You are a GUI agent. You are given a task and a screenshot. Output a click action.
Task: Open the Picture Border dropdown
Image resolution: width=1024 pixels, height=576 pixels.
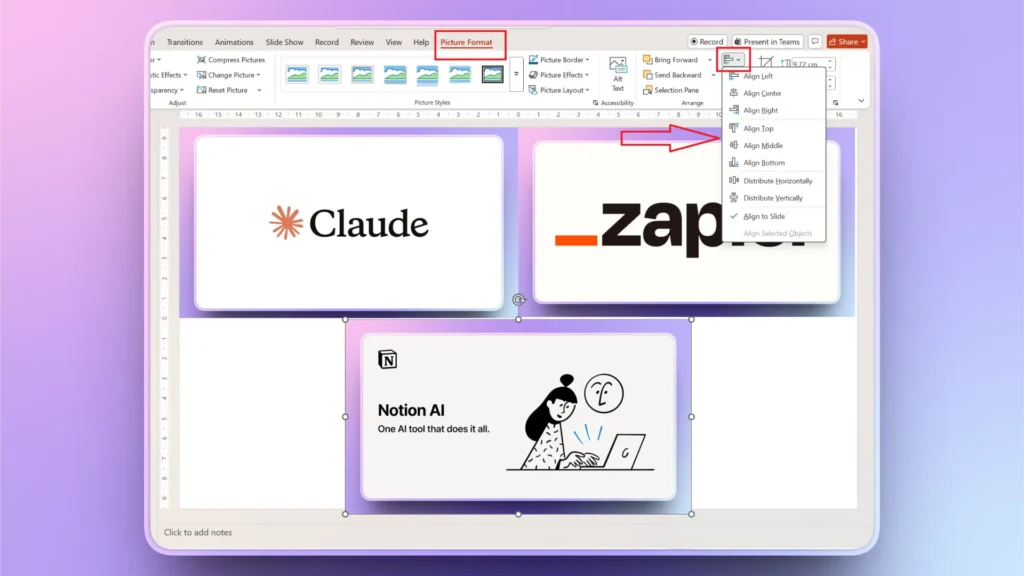(x=559, y=59)
